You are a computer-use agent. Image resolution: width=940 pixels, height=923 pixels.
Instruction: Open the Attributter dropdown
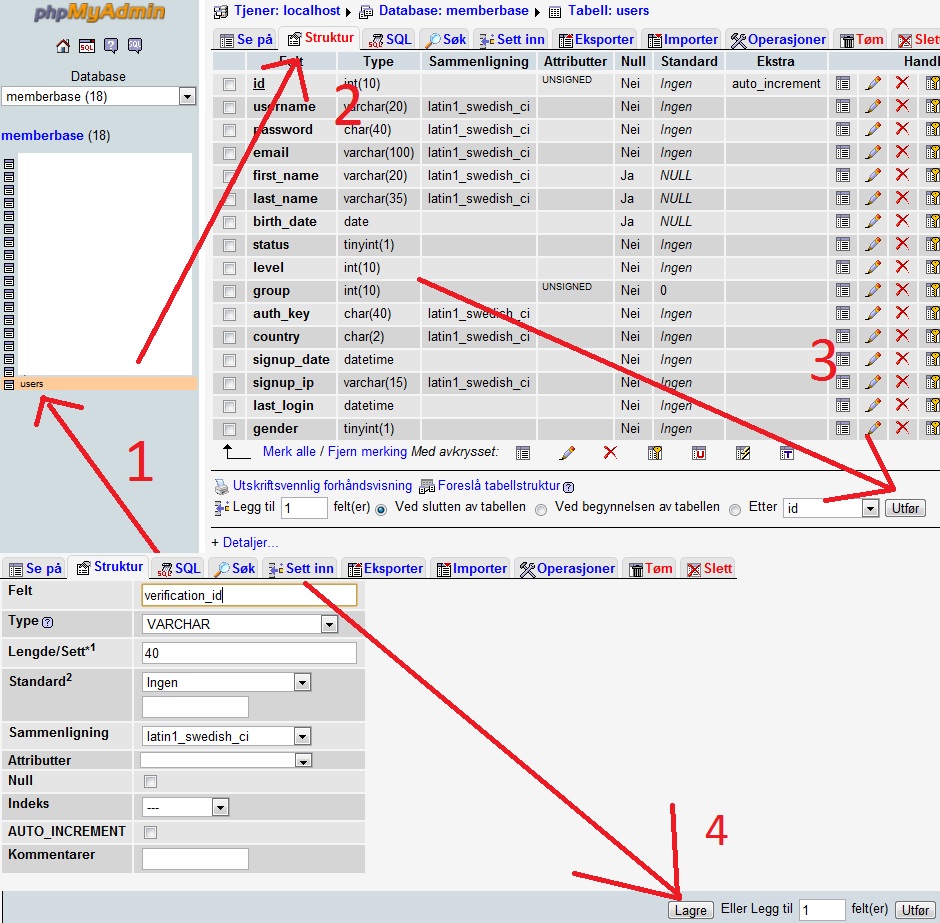point(226,761)
